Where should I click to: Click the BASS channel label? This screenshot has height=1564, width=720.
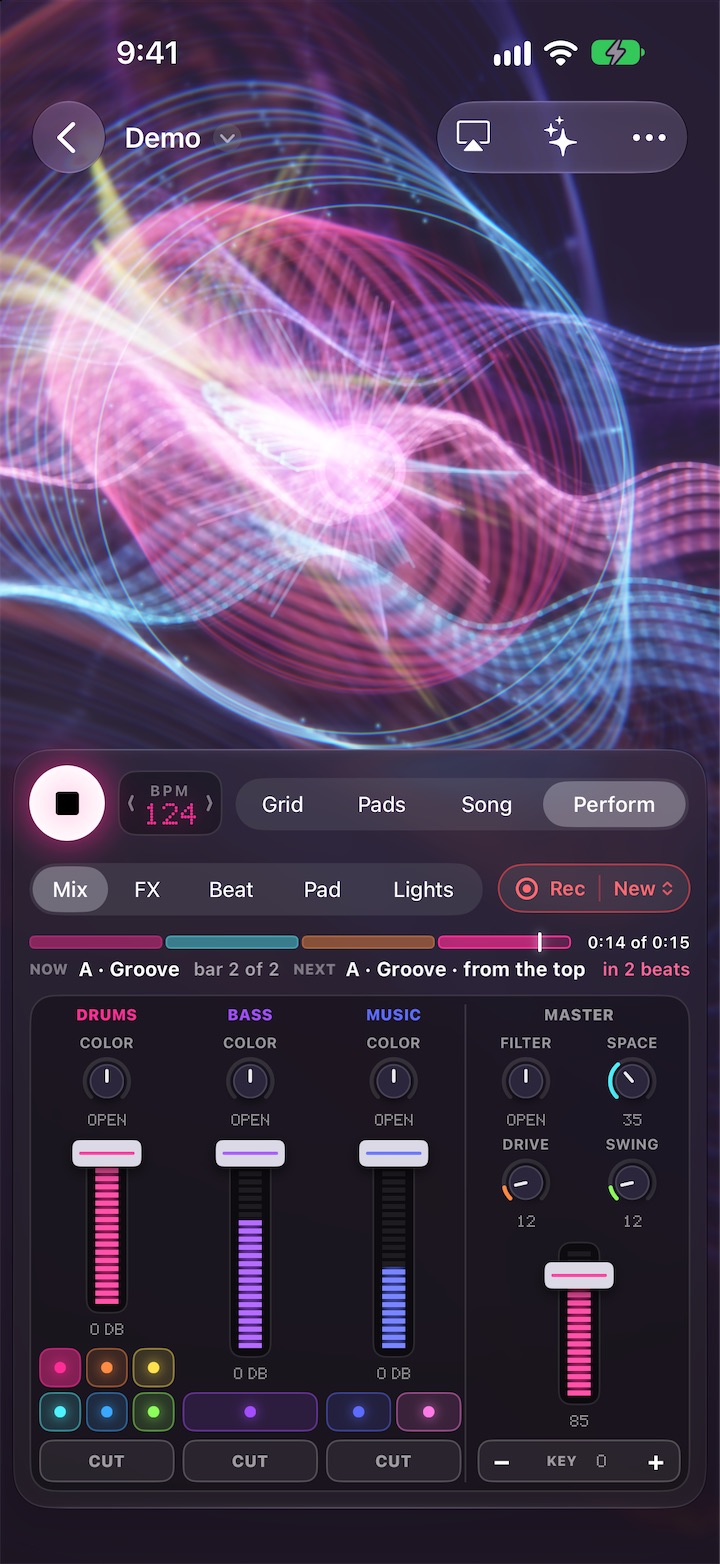click(x=250, y=1015)
